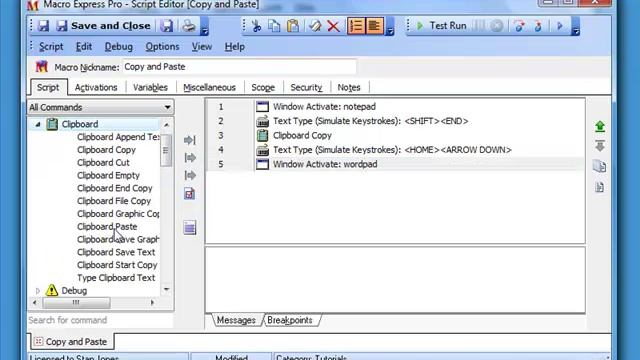Click the Macro Nickname text field
The height and width of the screenshot is (360, 640).
click(x=240, y=67)
